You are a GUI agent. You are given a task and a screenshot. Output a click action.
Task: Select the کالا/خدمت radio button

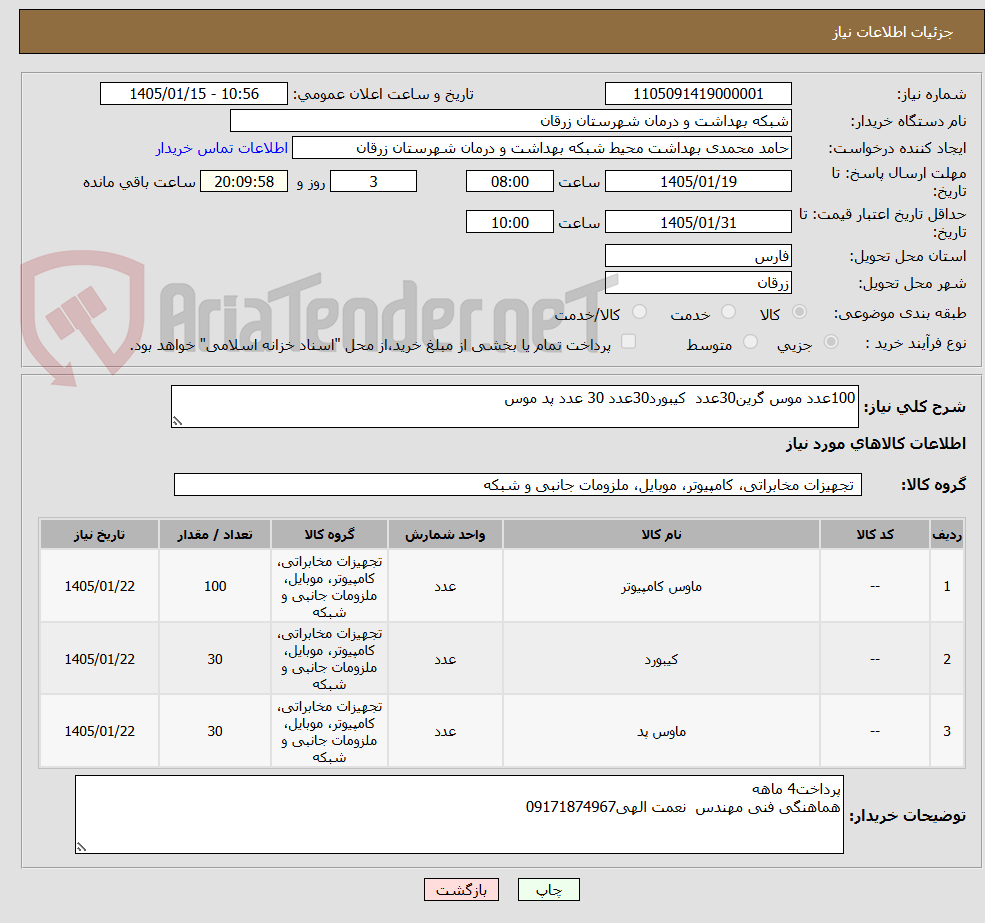[639, 312]
